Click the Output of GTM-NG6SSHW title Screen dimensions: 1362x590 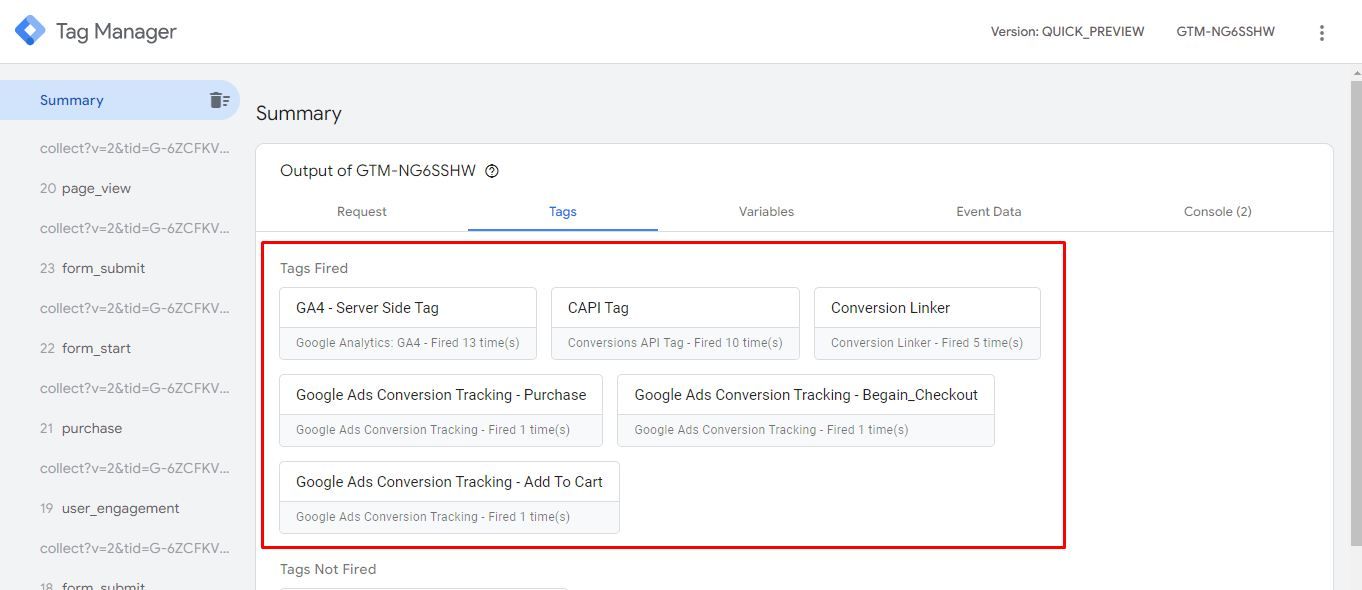click(378, 171)
